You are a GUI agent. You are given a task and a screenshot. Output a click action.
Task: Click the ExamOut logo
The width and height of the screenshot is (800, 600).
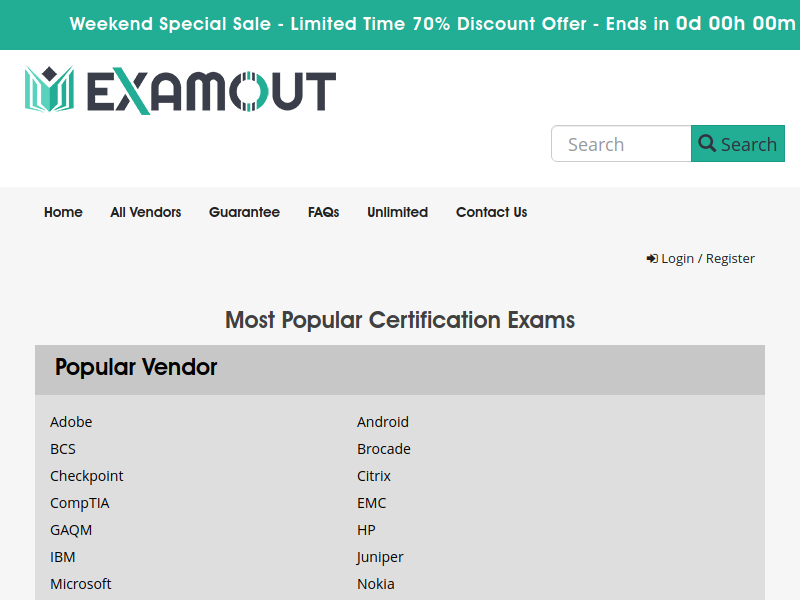coord(180,90)
